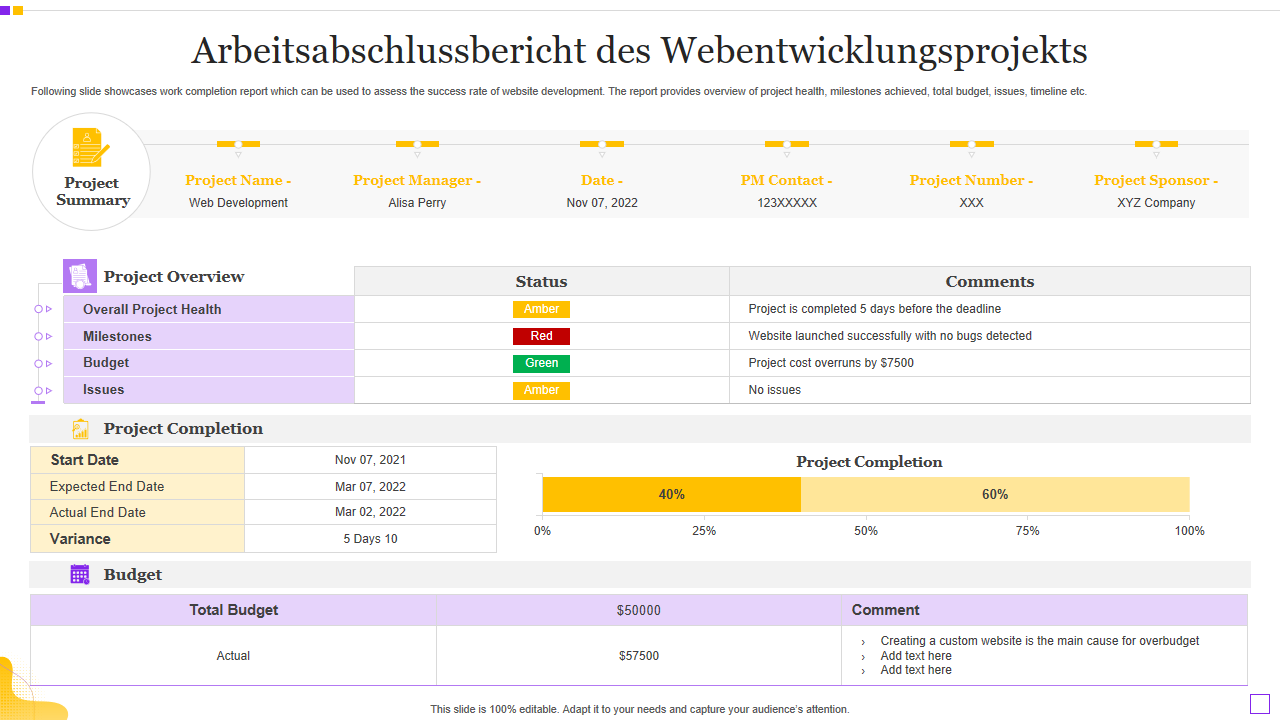Click the Project Completion chart title

click(869, 462)
